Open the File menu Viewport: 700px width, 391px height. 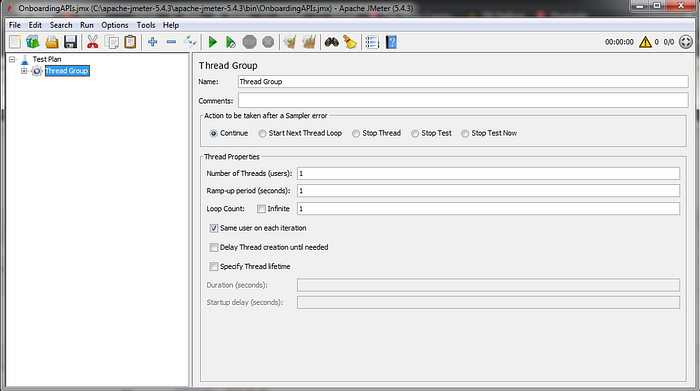coord(15,25)
